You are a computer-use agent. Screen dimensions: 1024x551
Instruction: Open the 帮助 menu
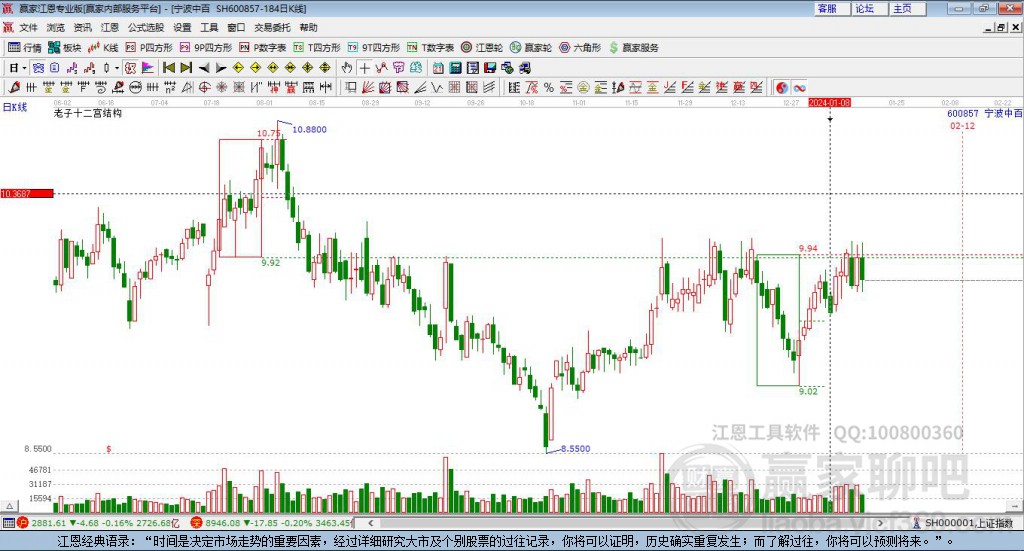pos(308,27)
